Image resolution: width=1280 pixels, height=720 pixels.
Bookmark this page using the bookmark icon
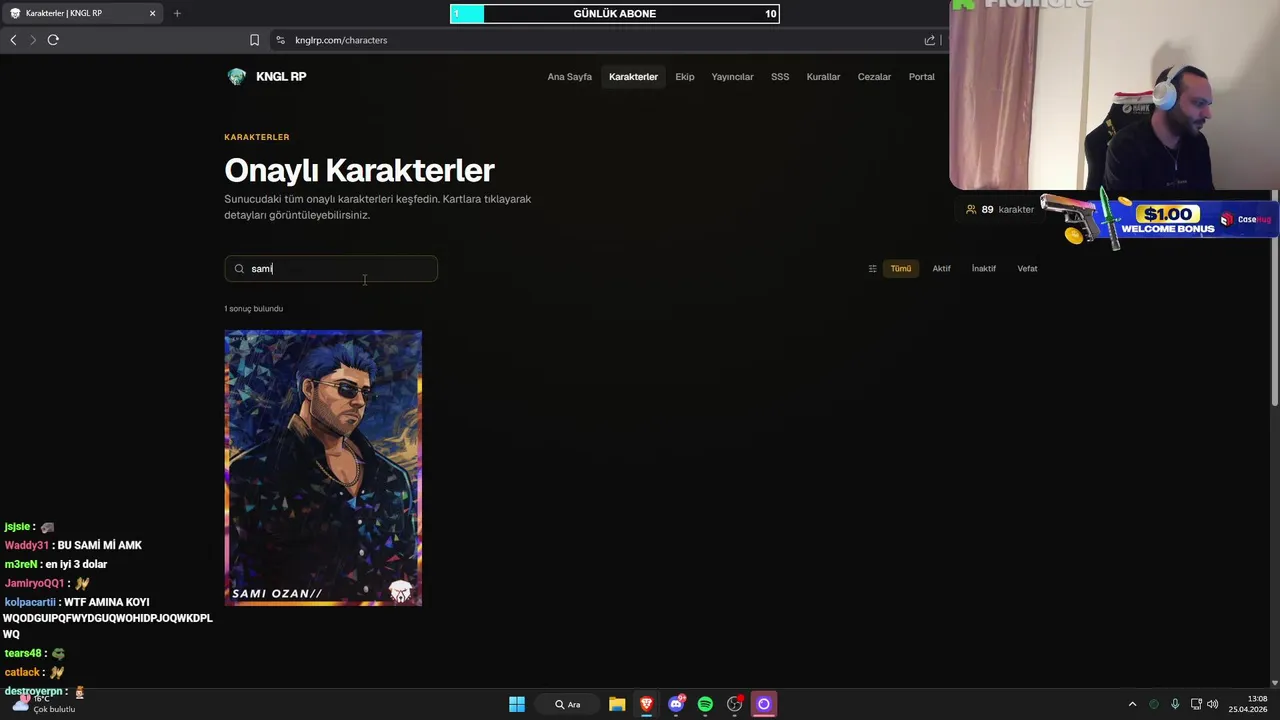(254, 40)
